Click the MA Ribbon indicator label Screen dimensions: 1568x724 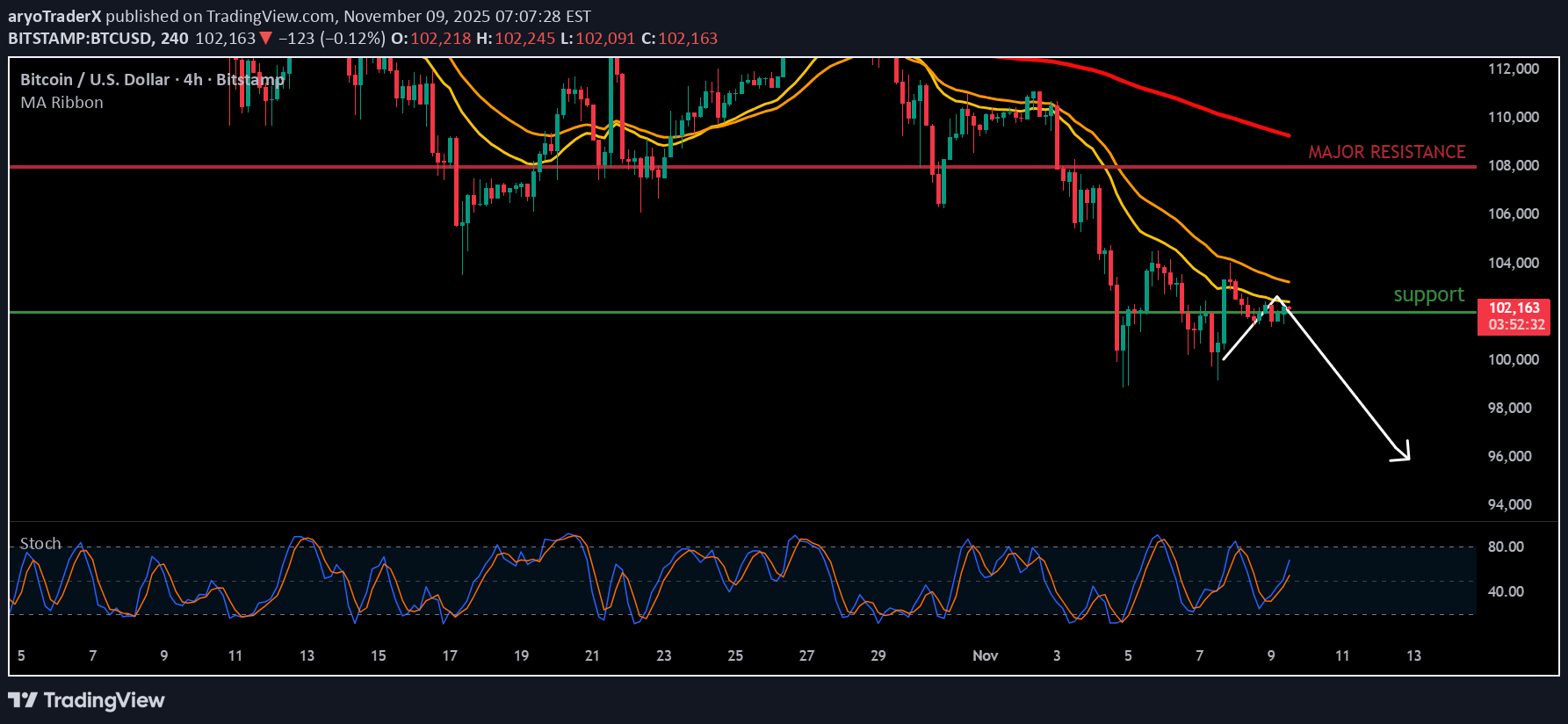point(61,103)
